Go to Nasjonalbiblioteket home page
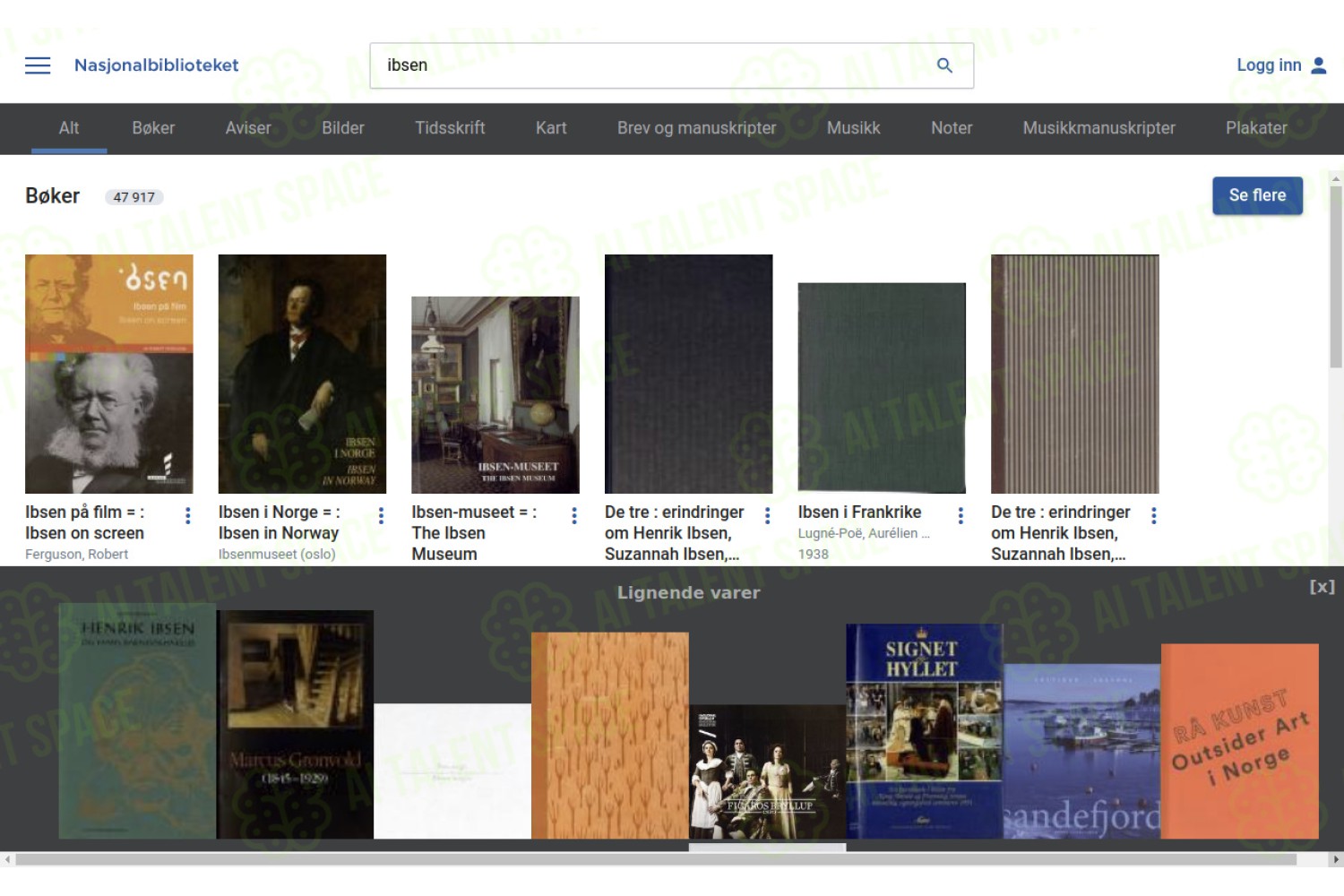The height and width of the screenshot is (896, 1344). [156, 65]
